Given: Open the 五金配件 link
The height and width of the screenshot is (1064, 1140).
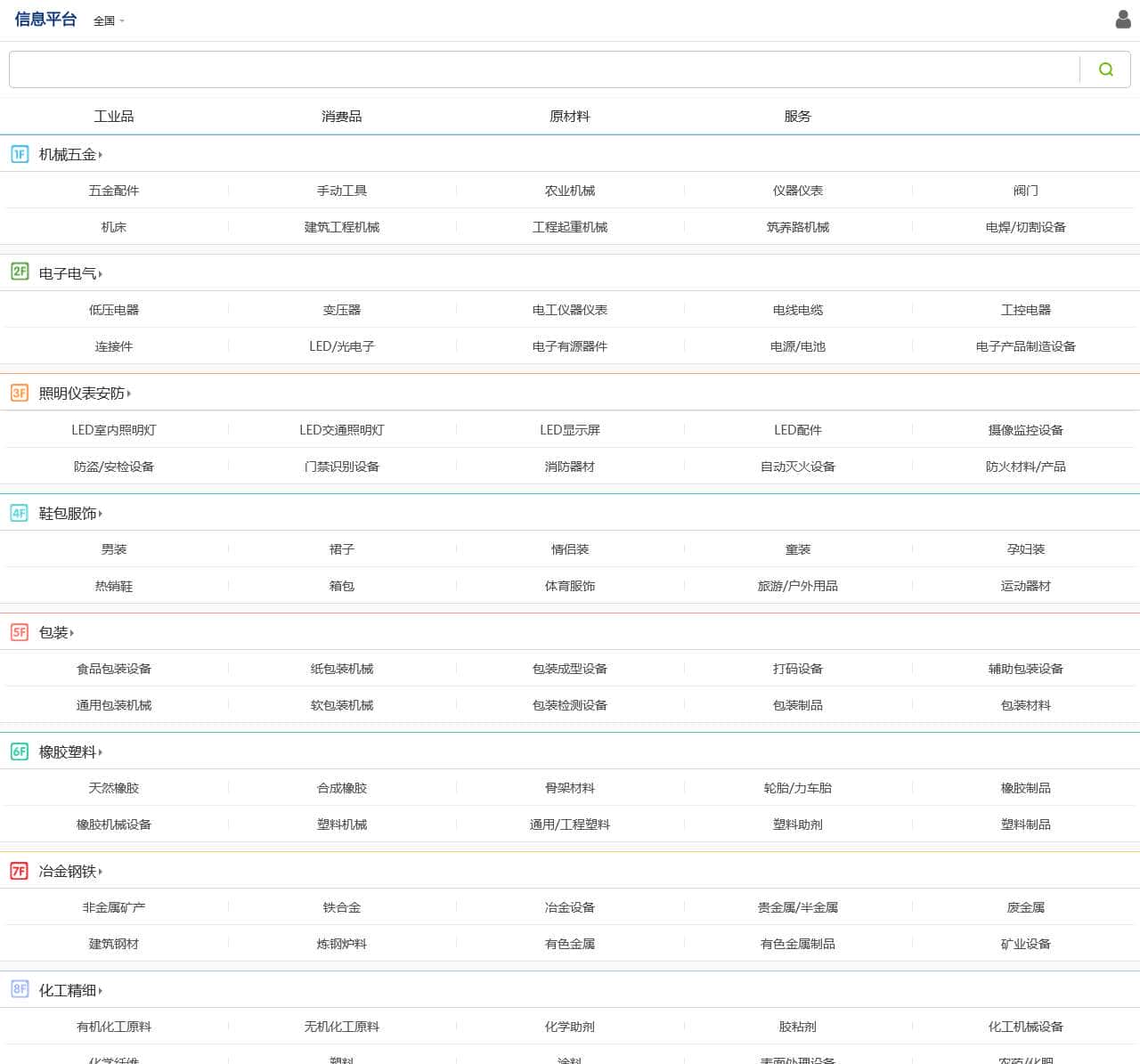Looking at the screenshot, I should pyautogui.click(x=114, y=191).
